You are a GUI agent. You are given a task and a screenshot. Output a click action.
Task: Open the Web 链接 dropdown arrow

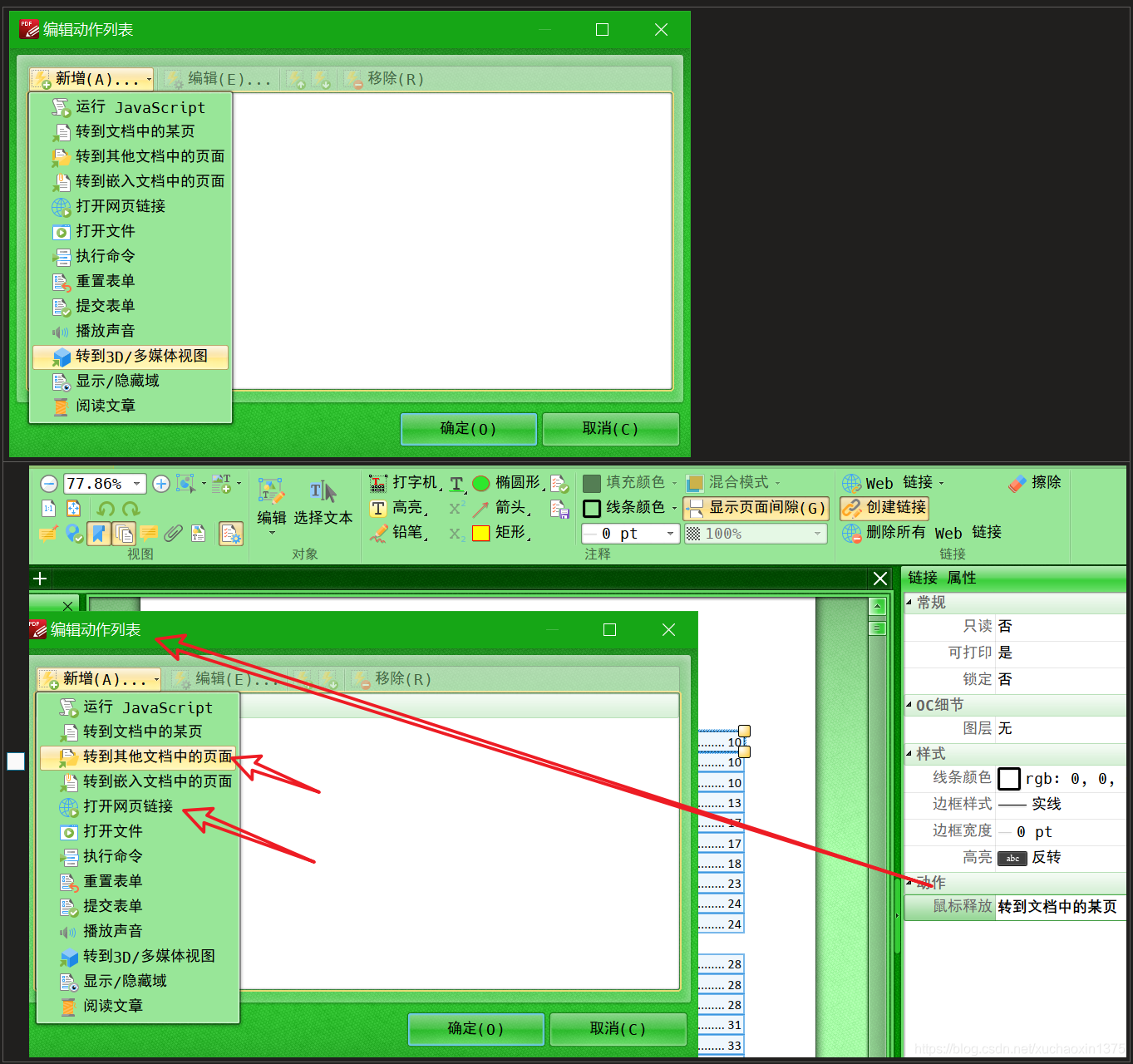point(941,484)
